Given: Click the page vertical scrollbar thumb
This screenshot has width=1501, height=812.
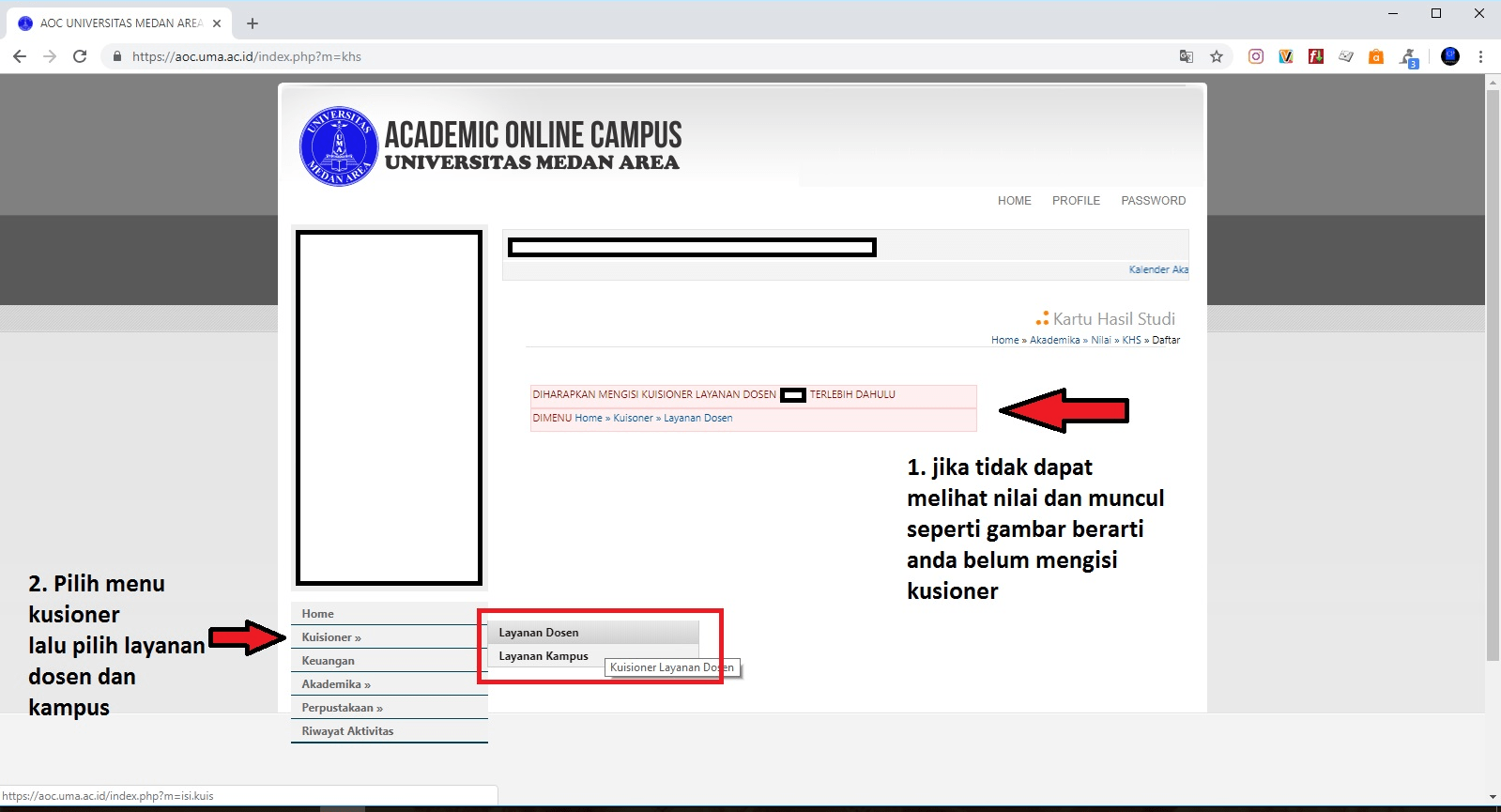Looking at the screenshot, I should 1493,375.
